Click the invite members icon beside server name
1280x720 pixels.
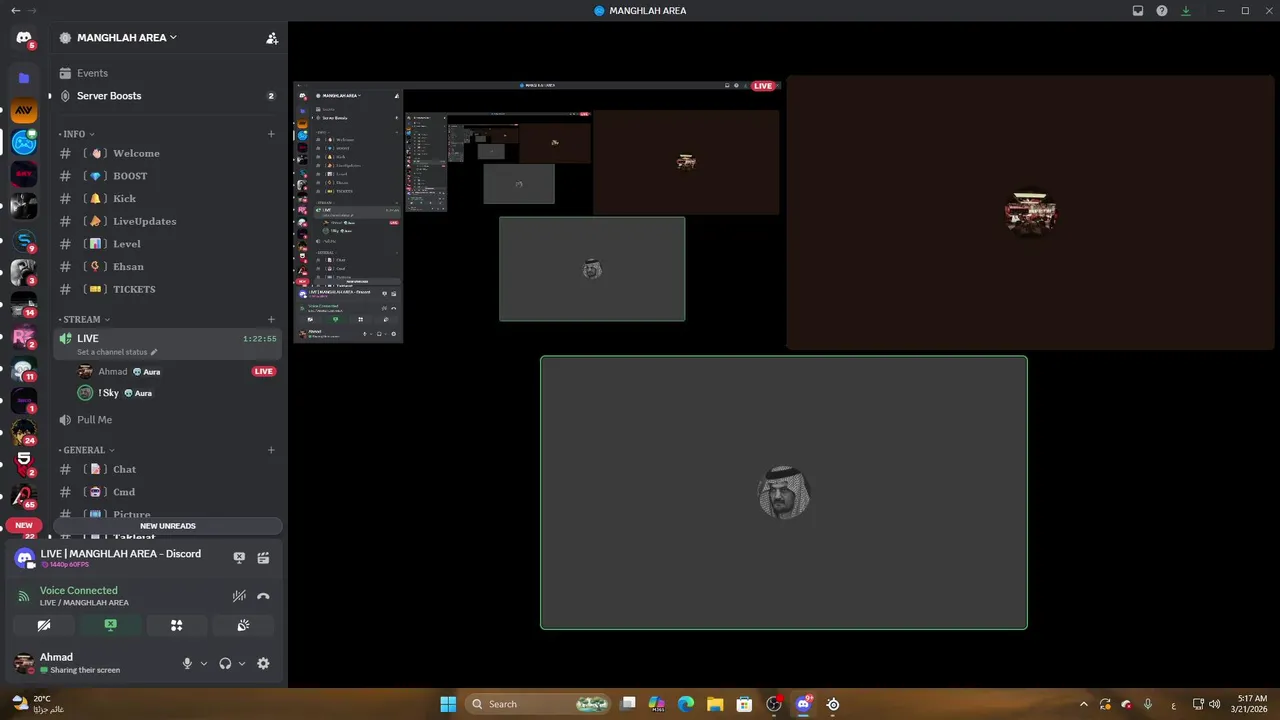click(272, 38)
